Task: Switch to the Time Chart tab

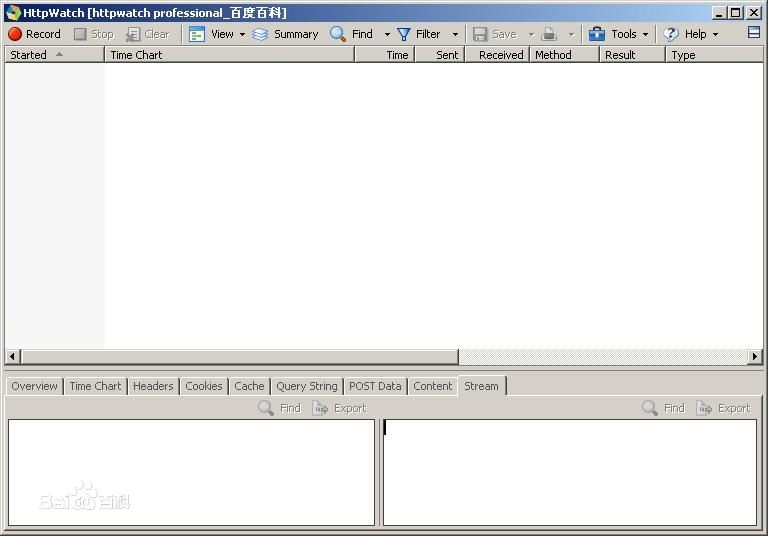Action: tap(95, 386)
